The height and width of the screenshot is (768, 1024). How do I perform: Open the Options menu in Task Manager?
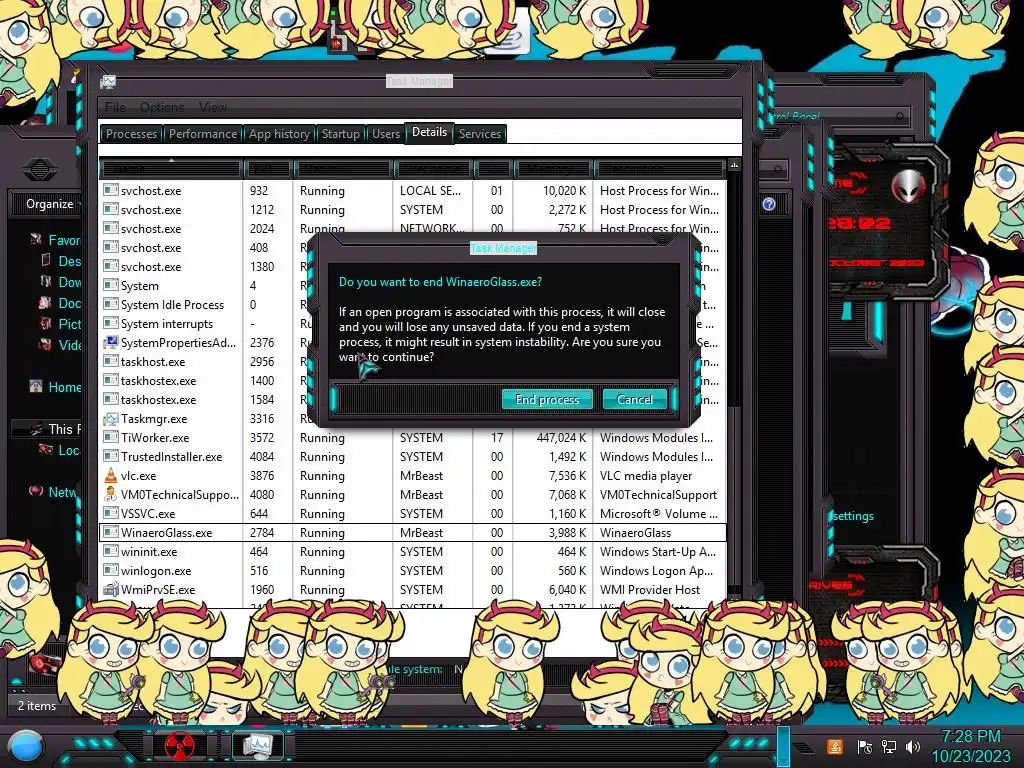pyautogui.click(x=162, y=106)
